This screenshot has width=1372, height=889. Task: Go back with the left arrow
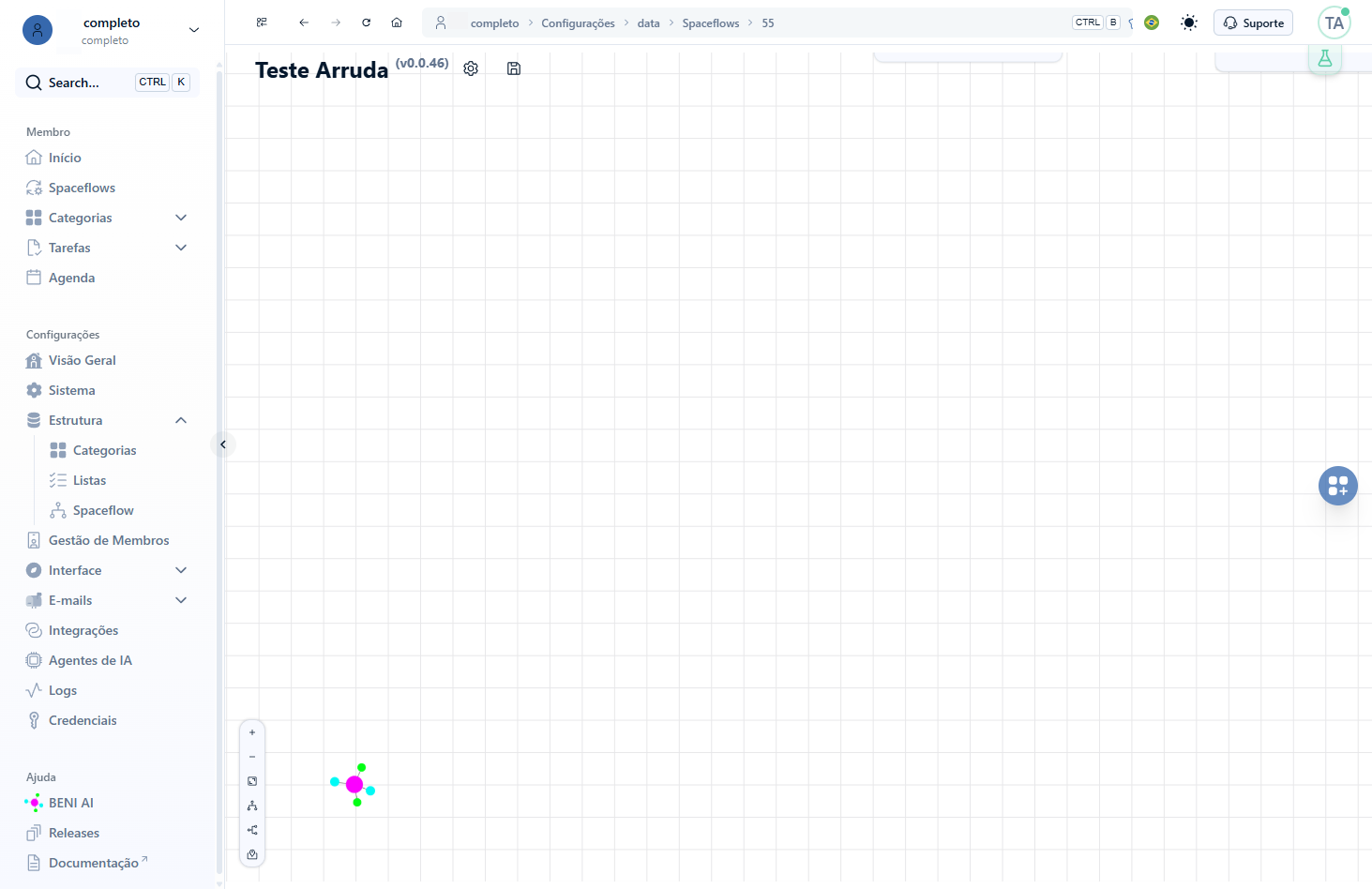[x=304, y=23]
